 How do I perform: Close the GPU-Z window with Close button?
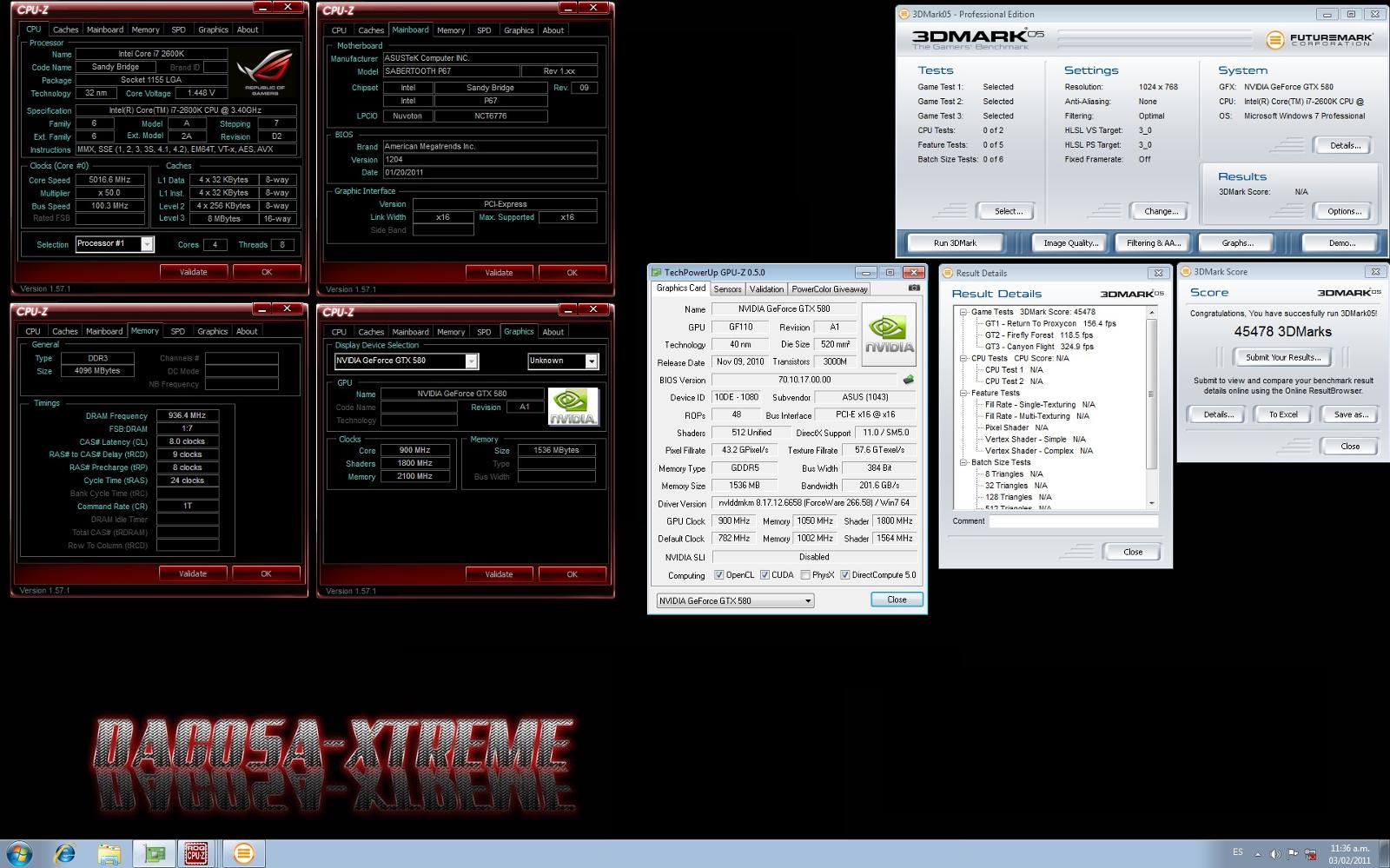(897, 600)
